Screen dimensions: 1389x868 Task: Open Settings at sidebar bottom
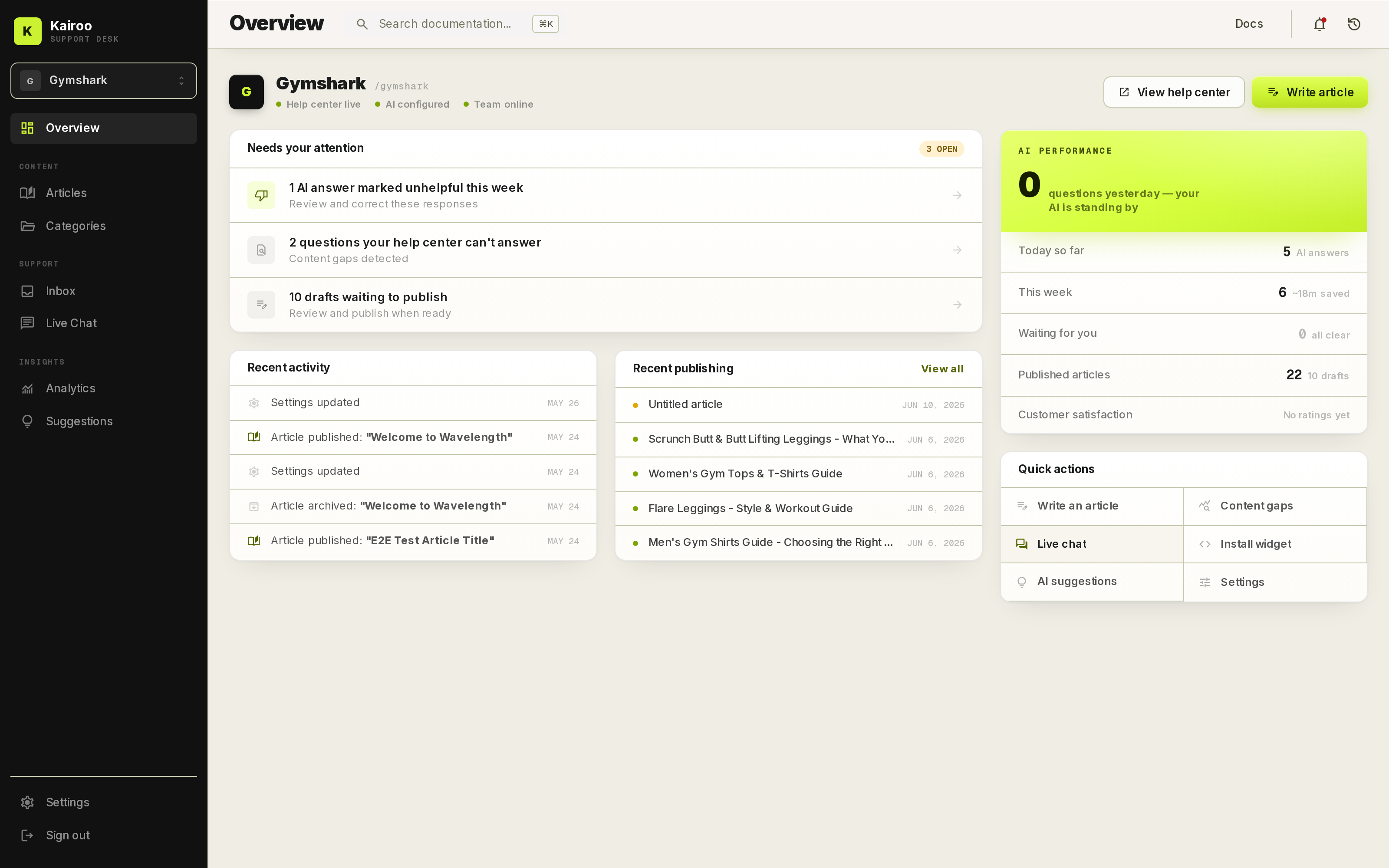(x=103, y=802)
